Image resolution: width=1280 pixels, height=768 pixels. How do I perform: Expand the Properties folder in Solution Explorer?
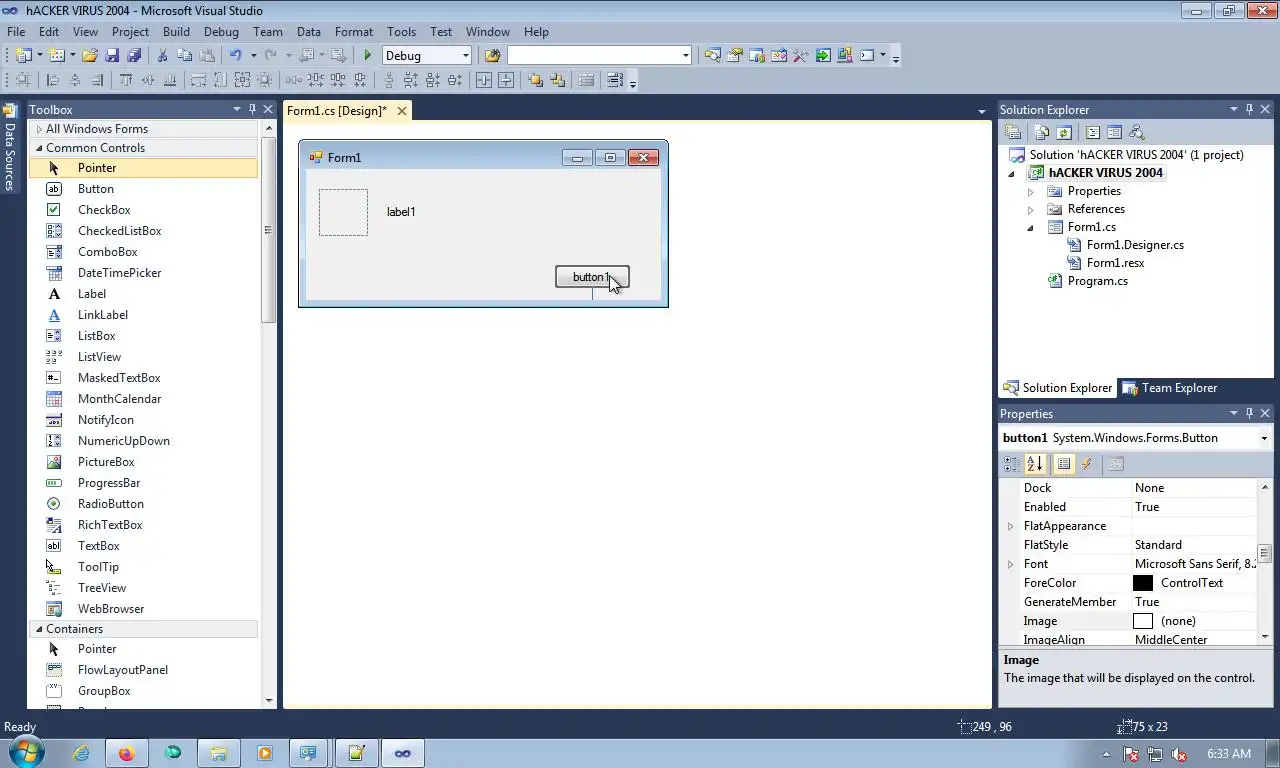coord(1030,191)
